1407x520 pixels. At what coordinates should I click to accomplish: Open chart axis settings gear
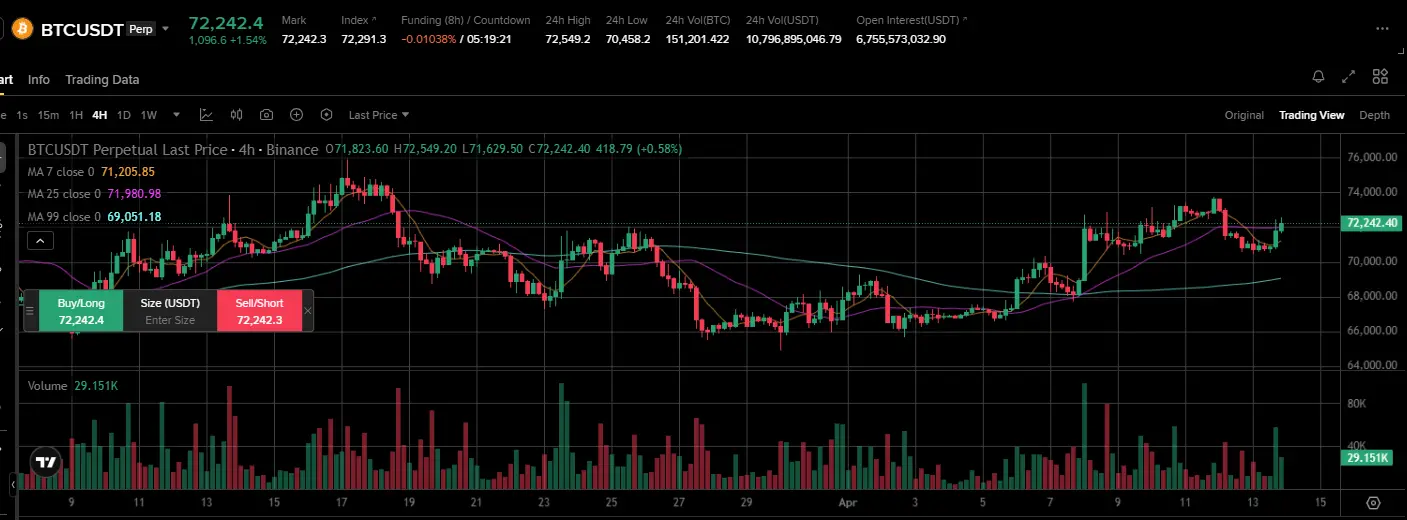[1373, 502]
